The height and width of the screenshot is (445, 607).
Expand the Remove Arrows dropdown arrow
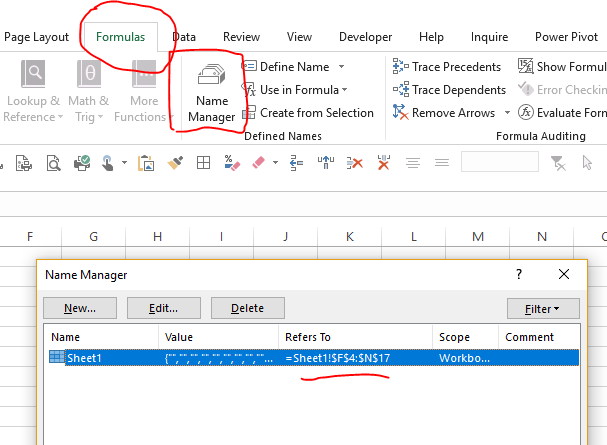pyautogui.click(x=507, y=113)
